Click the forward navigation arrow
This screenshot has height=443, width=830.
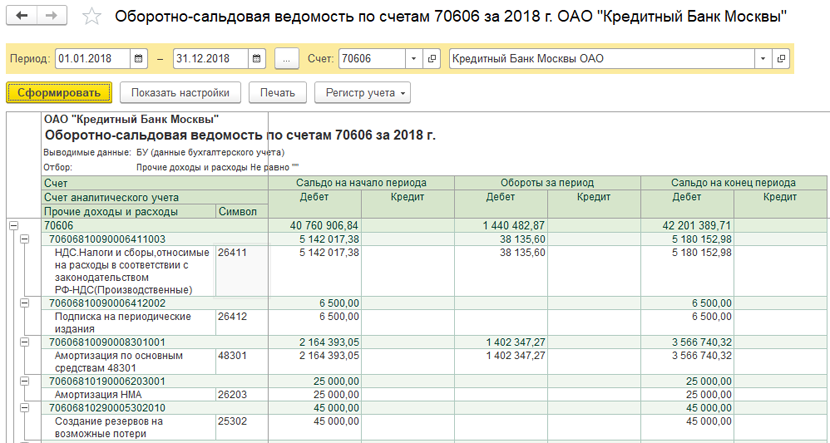point(52,17)
